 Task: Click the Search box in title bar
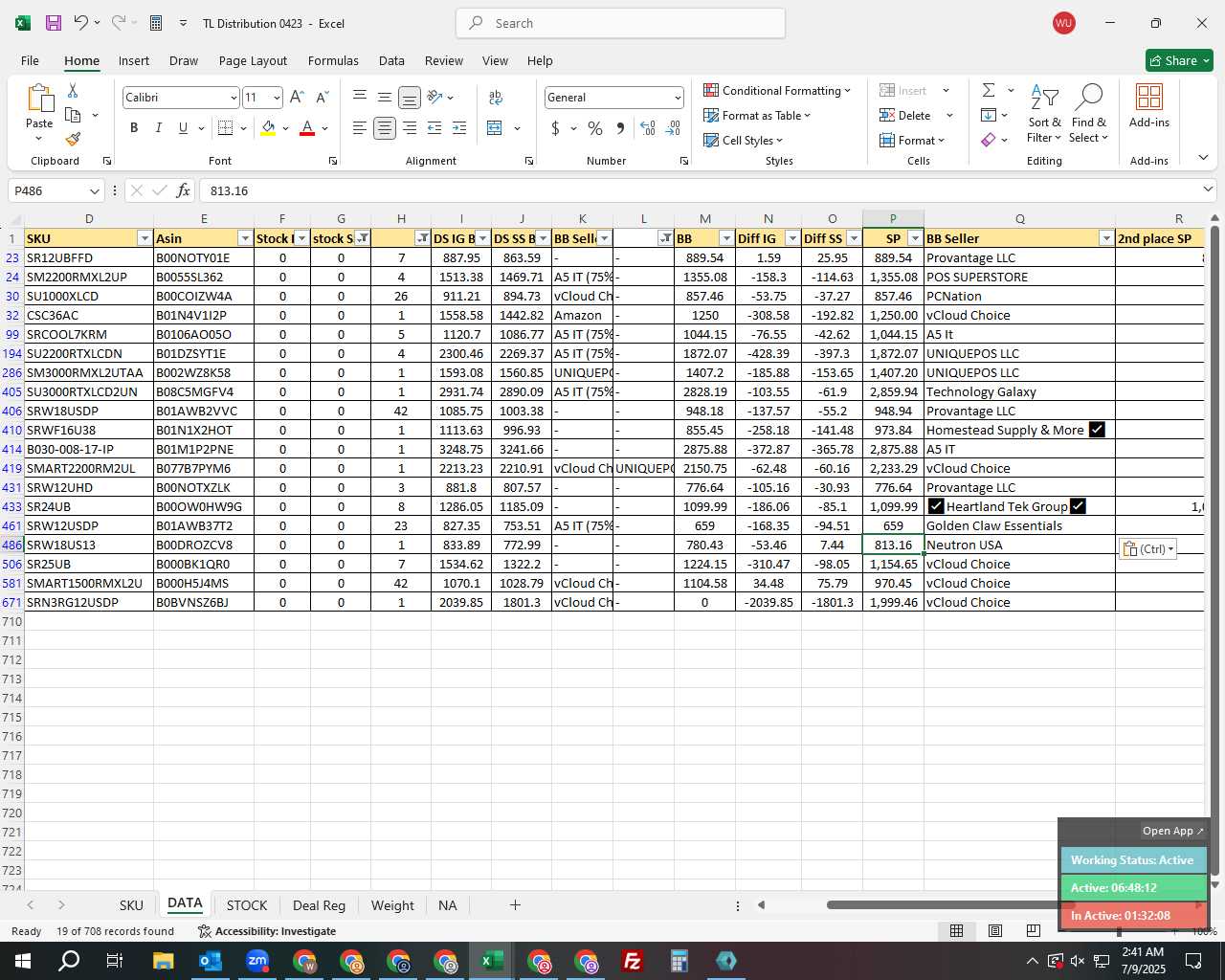620,23
